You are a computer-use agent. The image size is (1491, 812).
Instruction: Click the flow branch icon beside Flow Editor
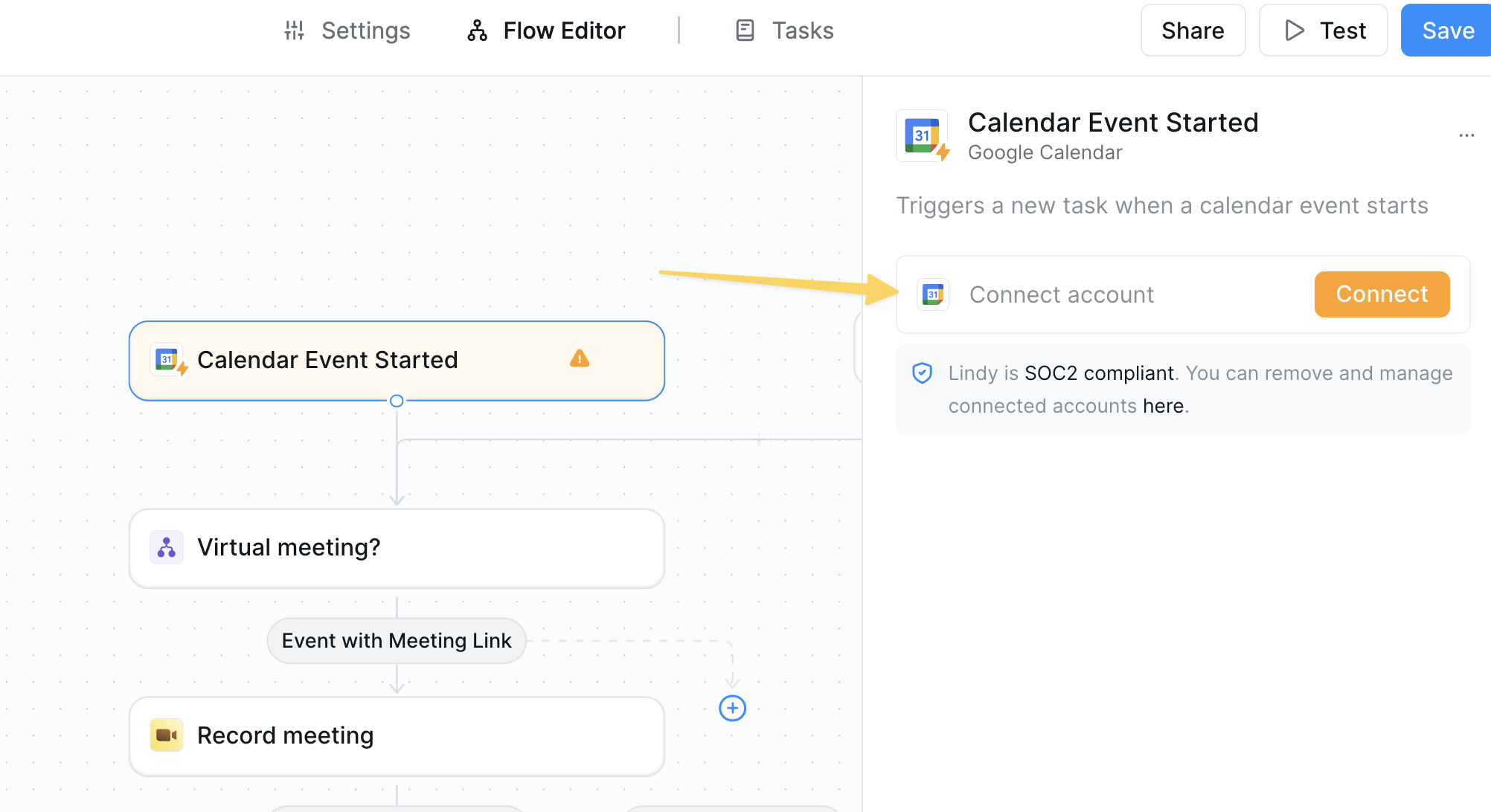(x=476, y=30)
